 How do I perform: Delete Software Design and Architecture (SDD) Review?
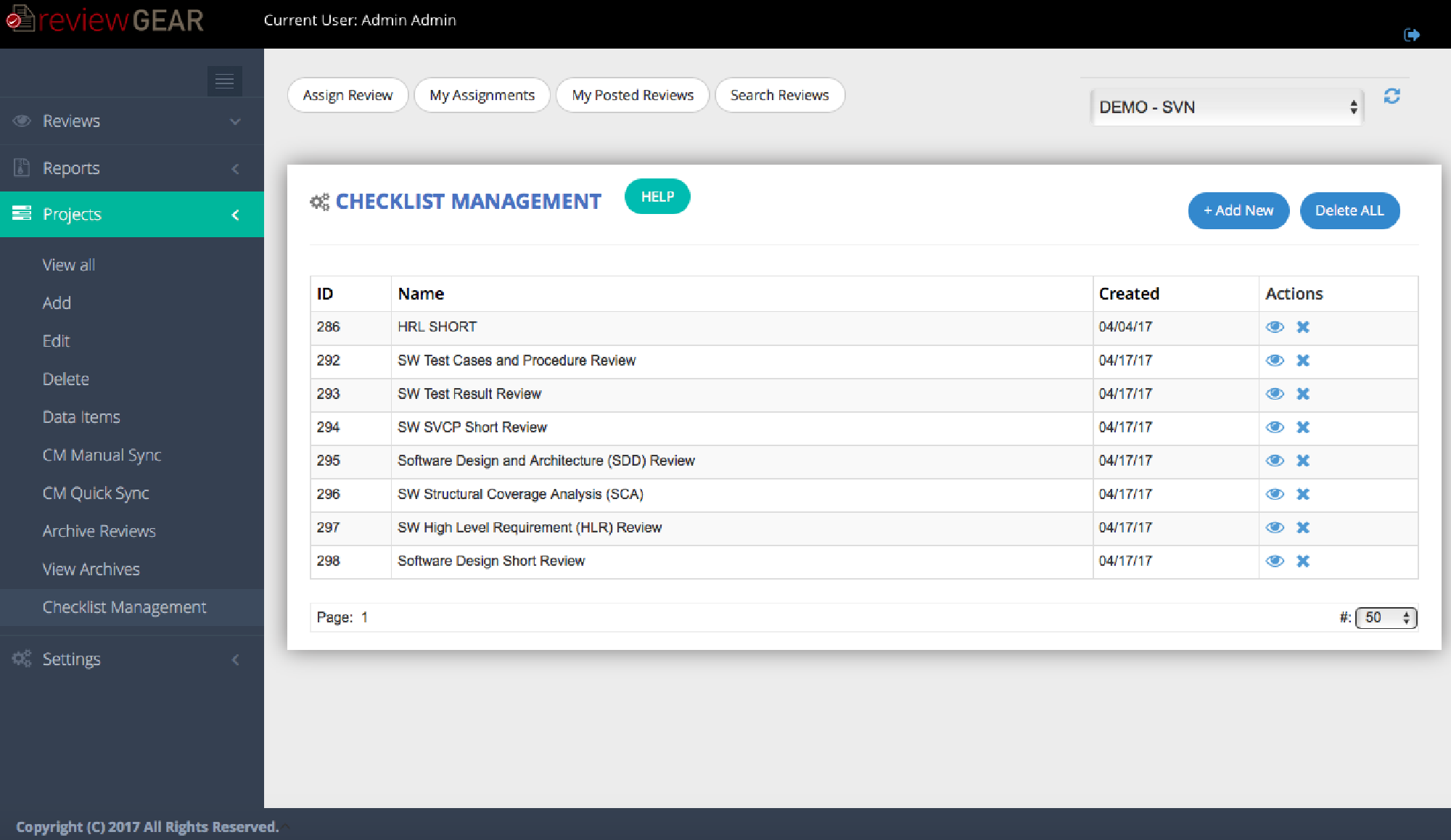(x=1303, y=461)
